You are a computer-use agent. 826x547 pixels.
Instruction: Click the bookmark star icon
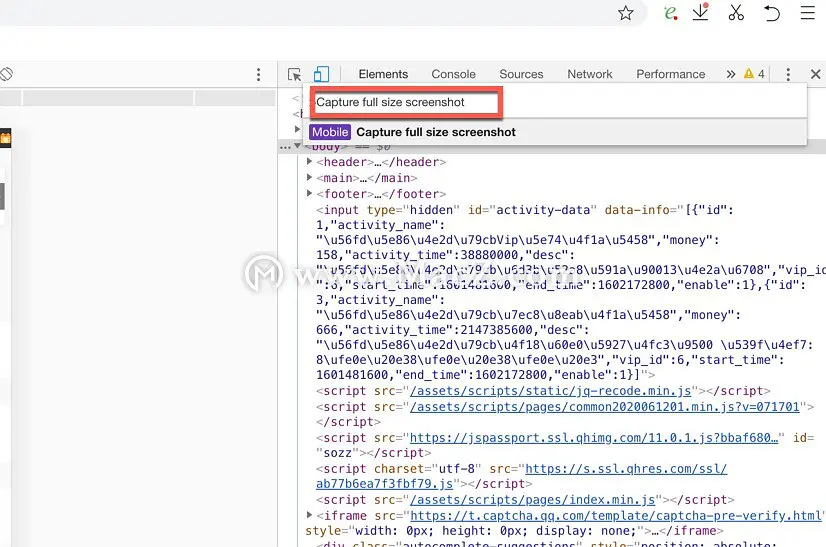[x=625, y=13]
